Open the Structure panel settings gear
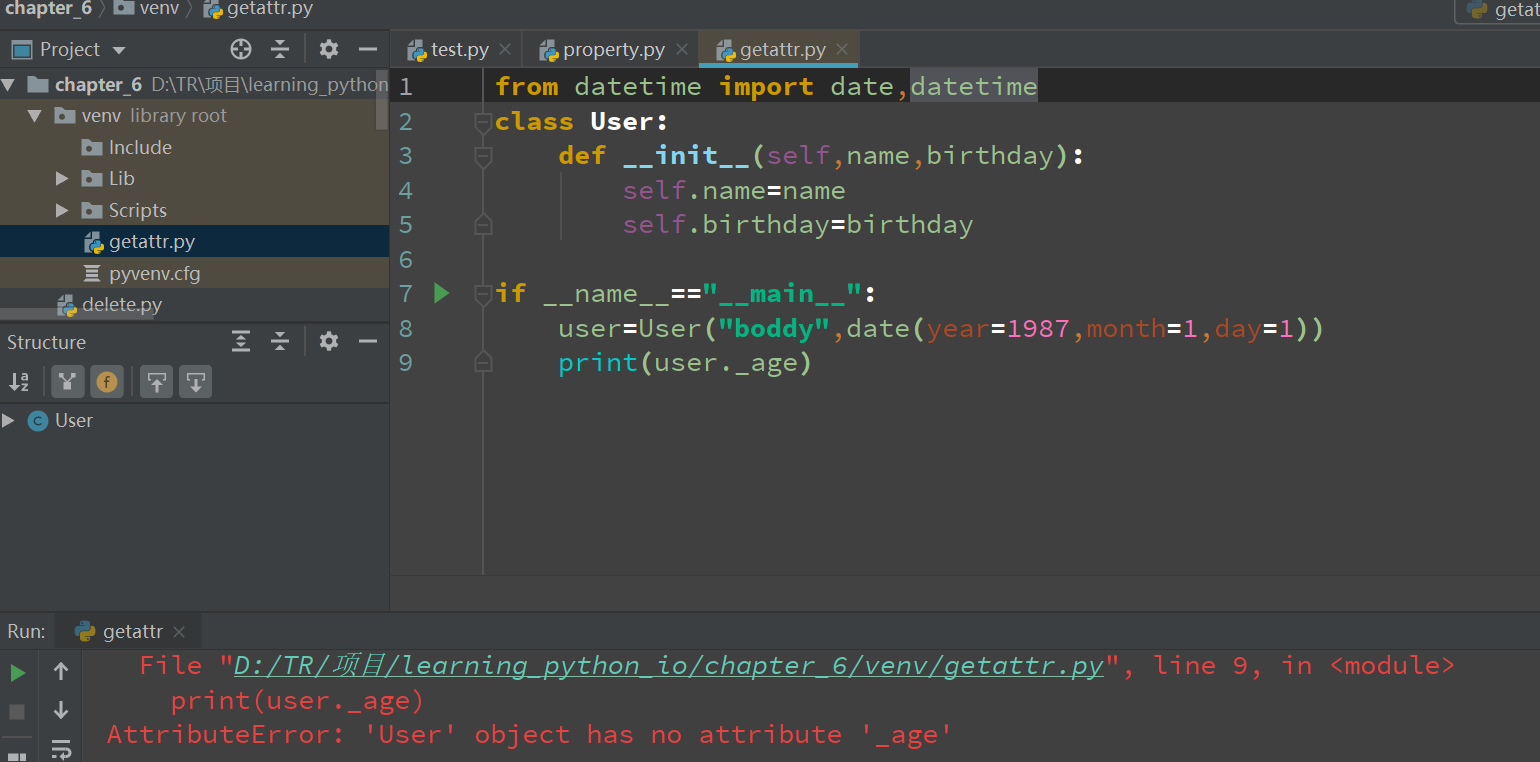The image size is (1540, 762). [329, 342]
